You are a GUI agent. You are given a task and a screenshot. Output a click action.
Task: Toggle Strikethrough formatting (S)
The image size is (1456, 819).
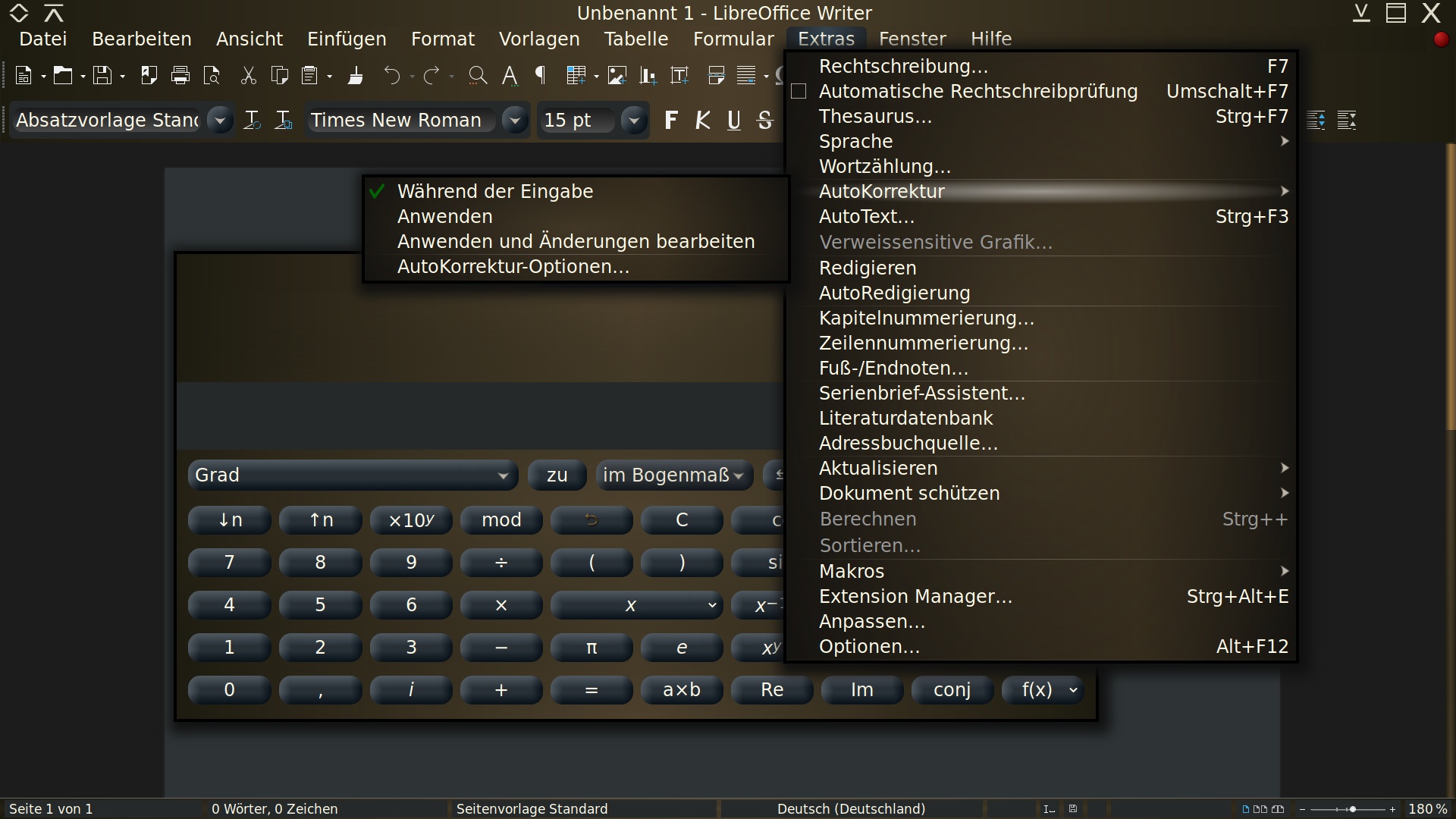tap(765, 120)
